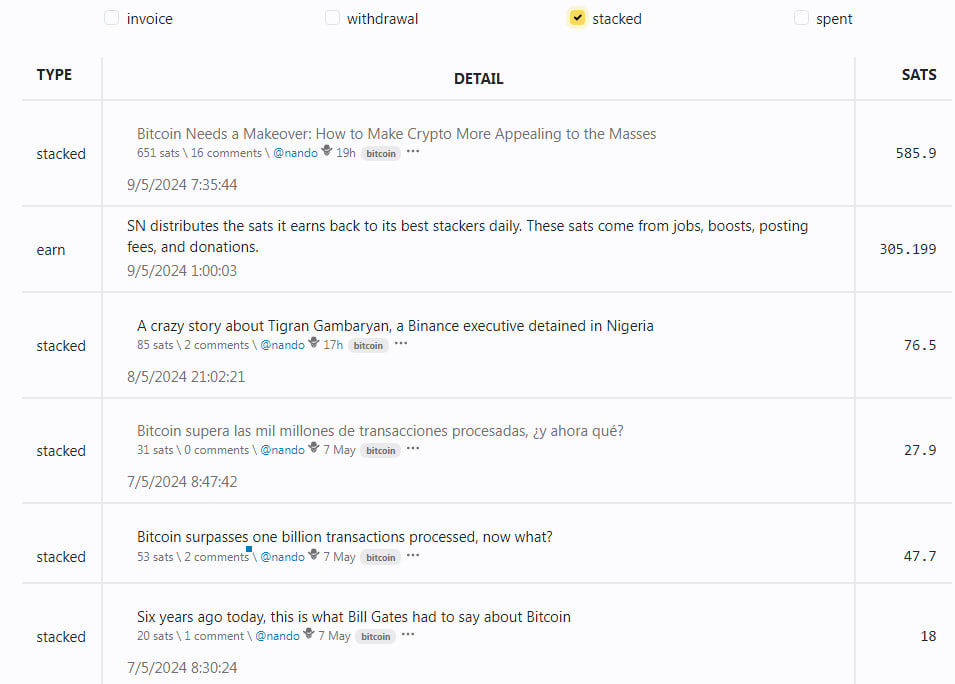This screenshot has height=684, width=955.
Task: Click the cowboy hat icon on the Makeover post
Action: [327, 152]
